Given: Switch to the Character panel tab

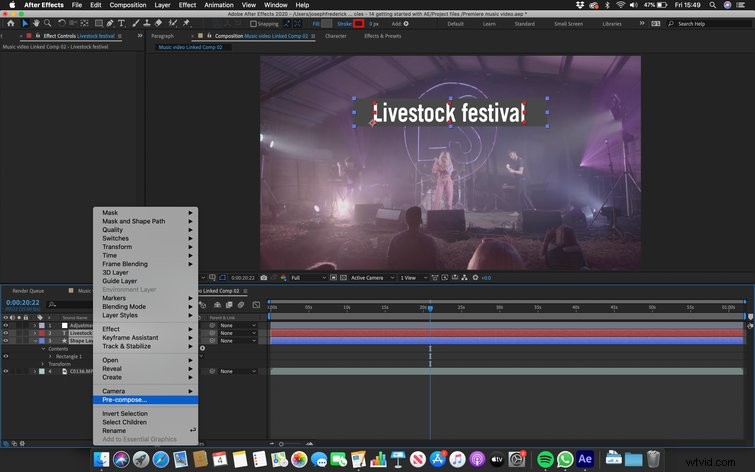Looking at the screenshot, I should (336, 36).
